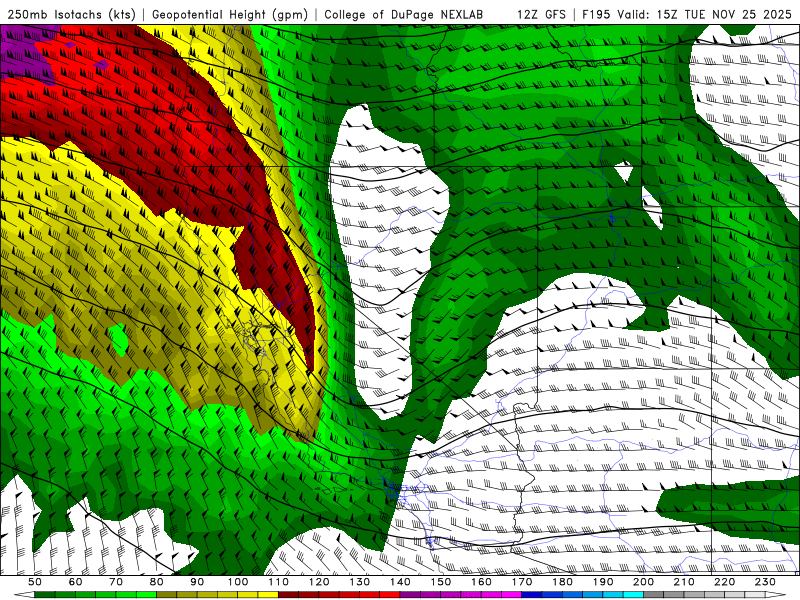Click the 130 label on the color scale

359,582
